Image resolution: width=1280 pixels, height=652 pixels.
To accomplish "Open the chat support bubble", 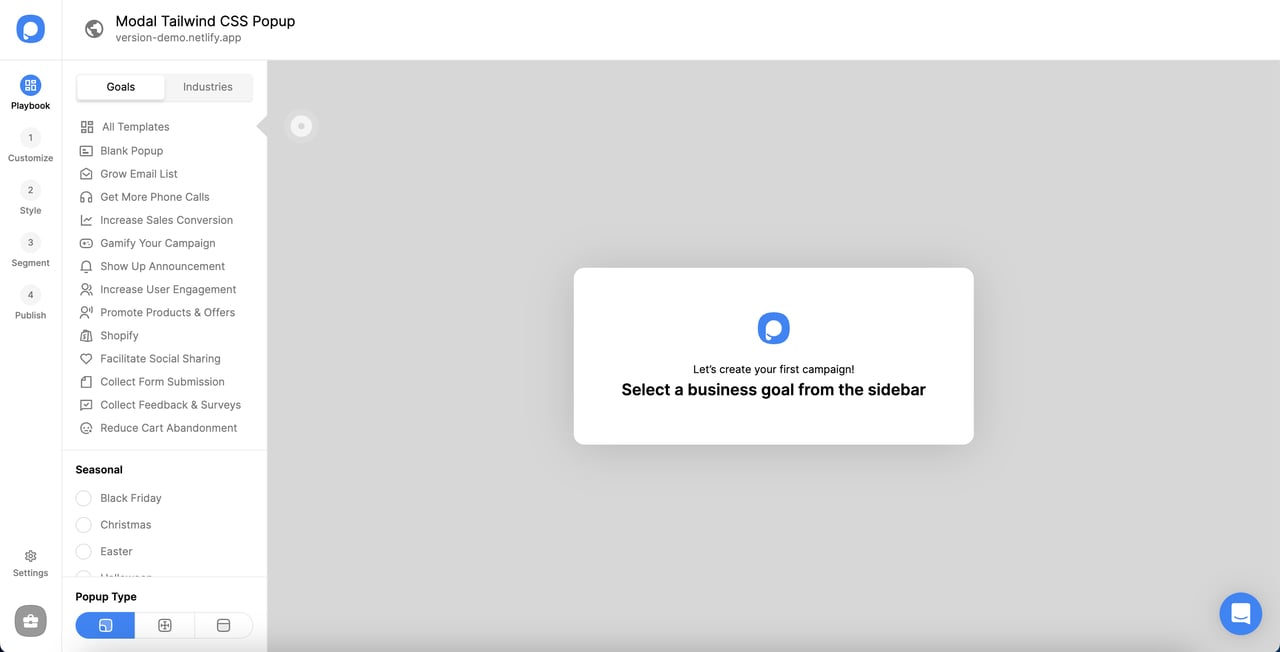I will [1241, 613].
